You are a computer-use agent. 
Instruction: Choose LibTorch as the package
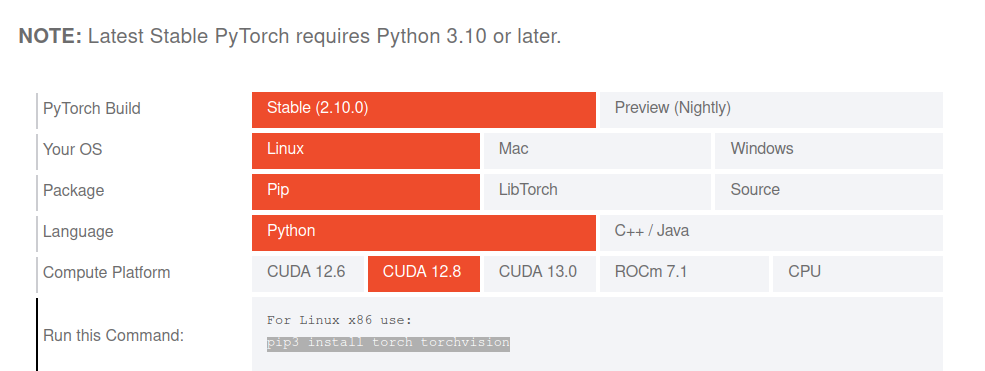click(597, 191)
